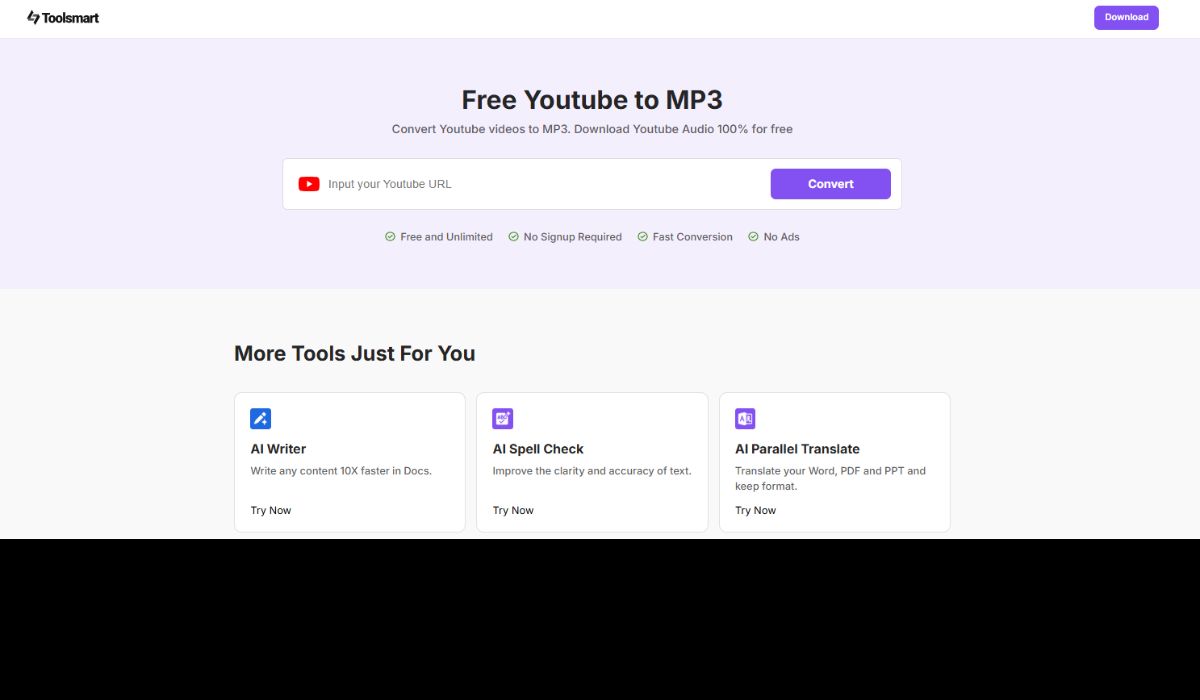Click the AI Parallel Translate icon

tap(745, 418)
